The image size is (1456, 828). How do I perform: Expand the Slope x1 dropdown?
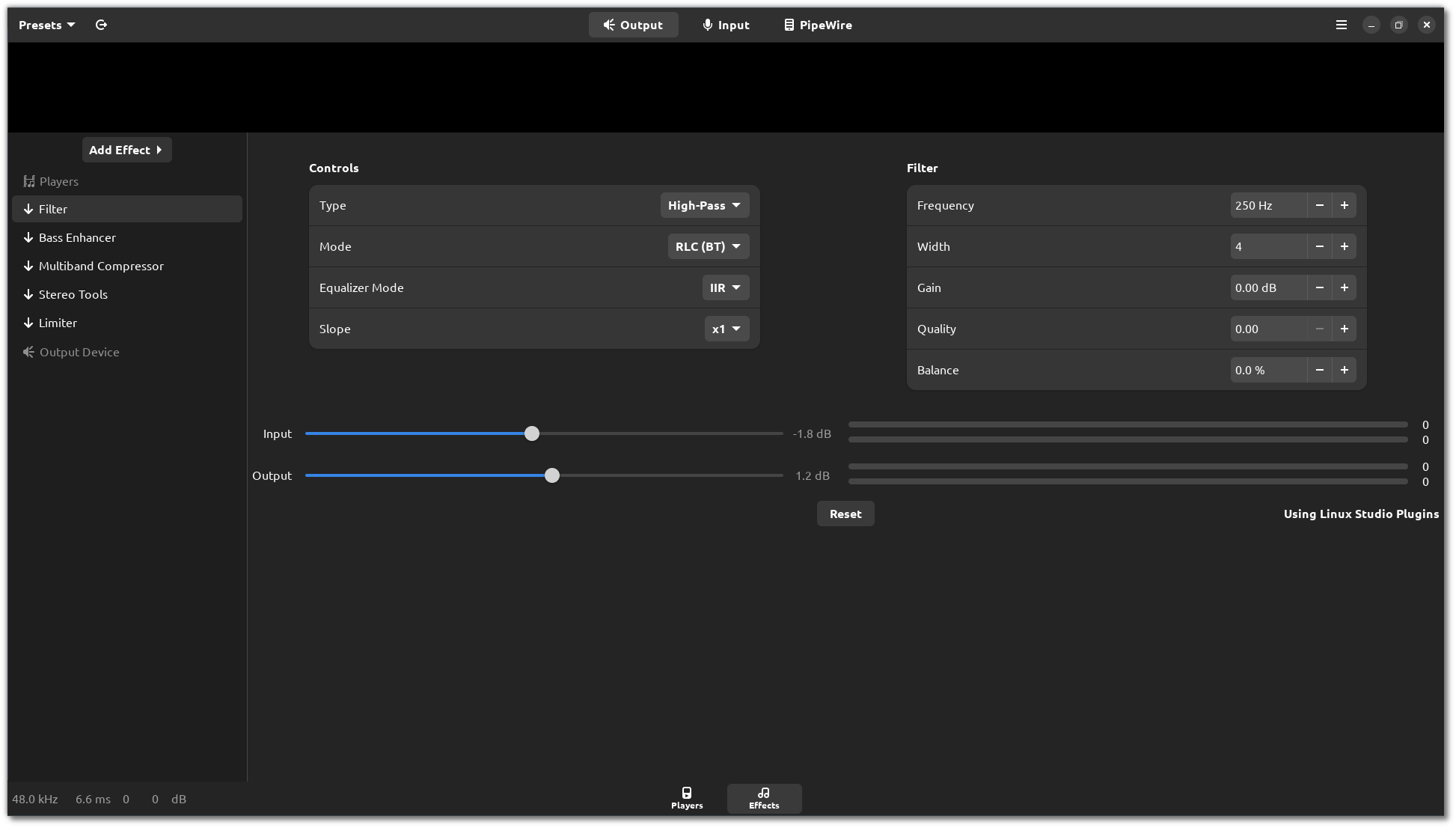[x=726, y=329]
